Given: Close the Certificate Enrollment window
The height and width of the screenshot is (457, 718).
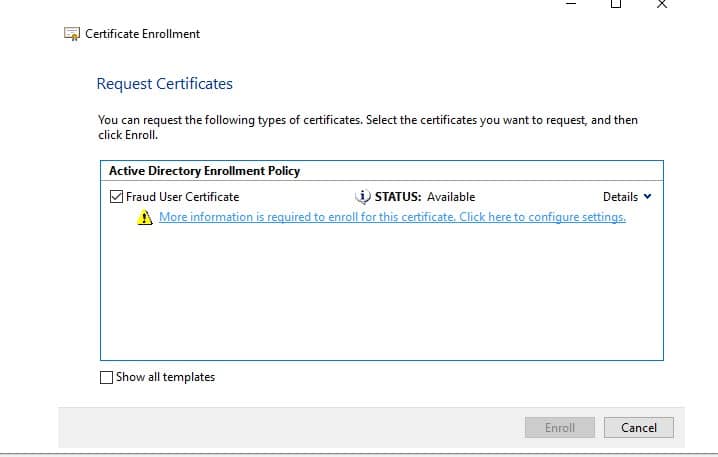Looking at the screenshot, I should click(661, 4).
